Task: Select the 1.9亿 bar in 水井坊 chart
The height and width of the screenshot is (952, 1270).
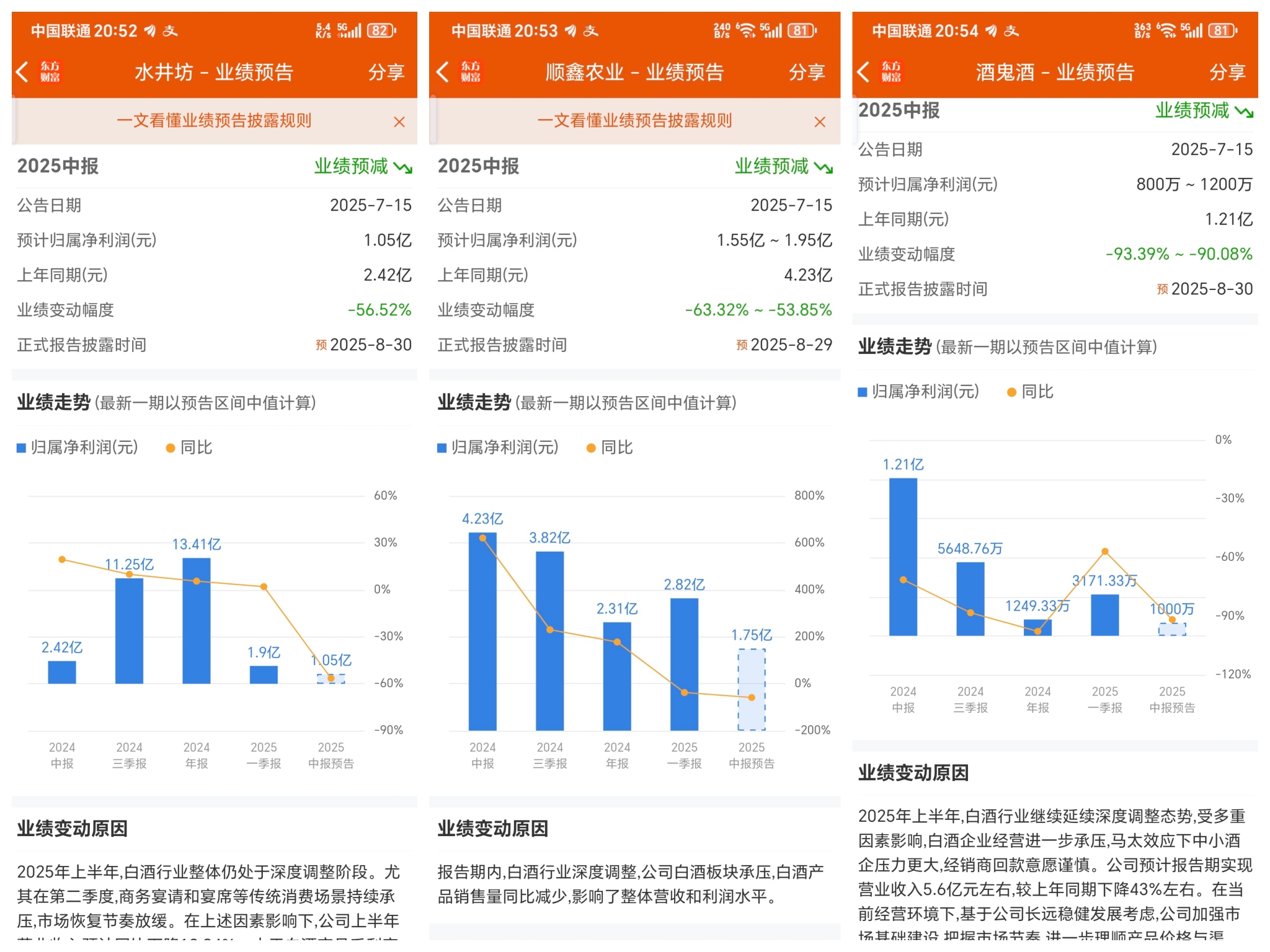Action: click(x=264, y=675)
